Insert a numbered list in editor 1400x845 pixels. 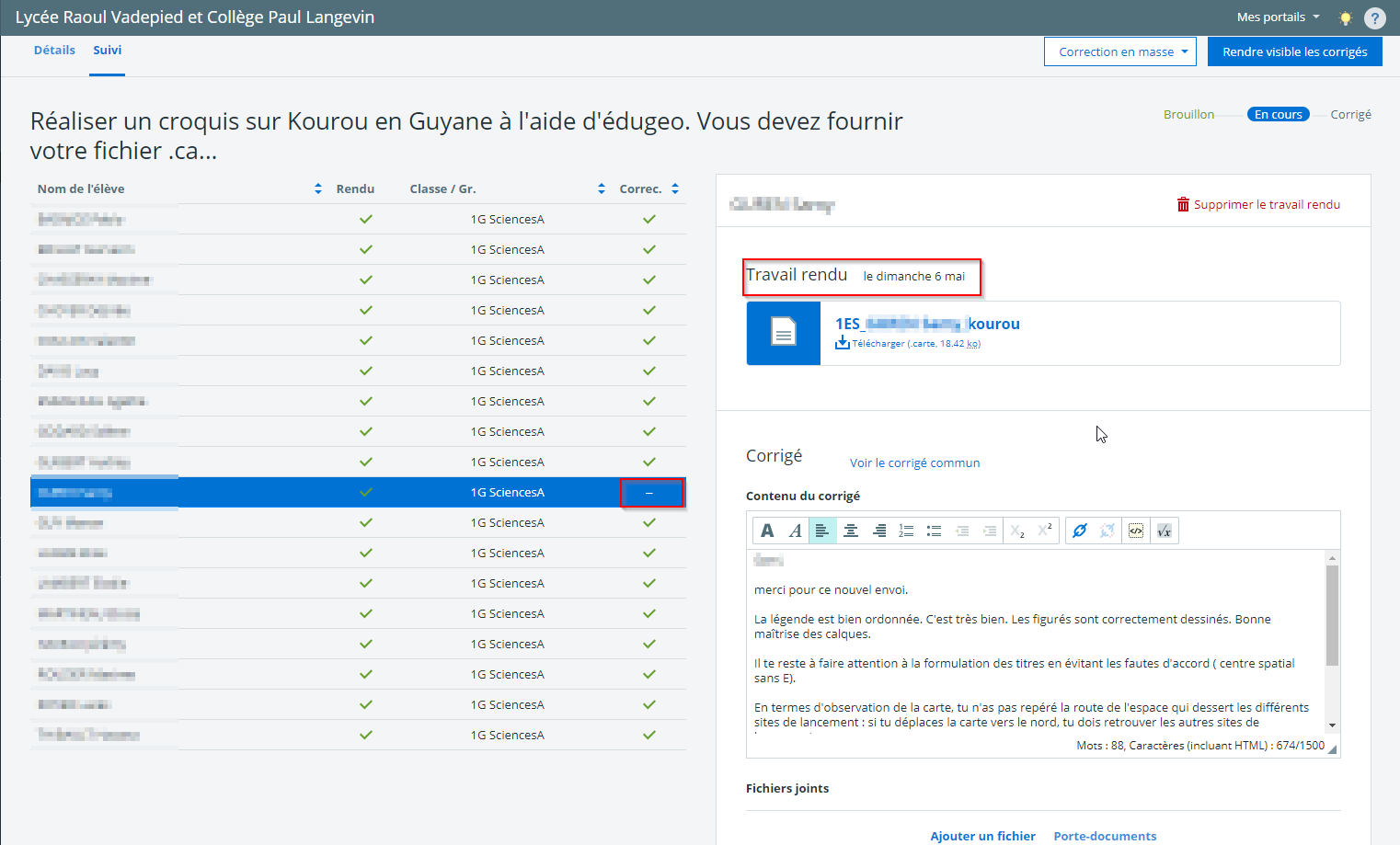(x=906, y=531)
